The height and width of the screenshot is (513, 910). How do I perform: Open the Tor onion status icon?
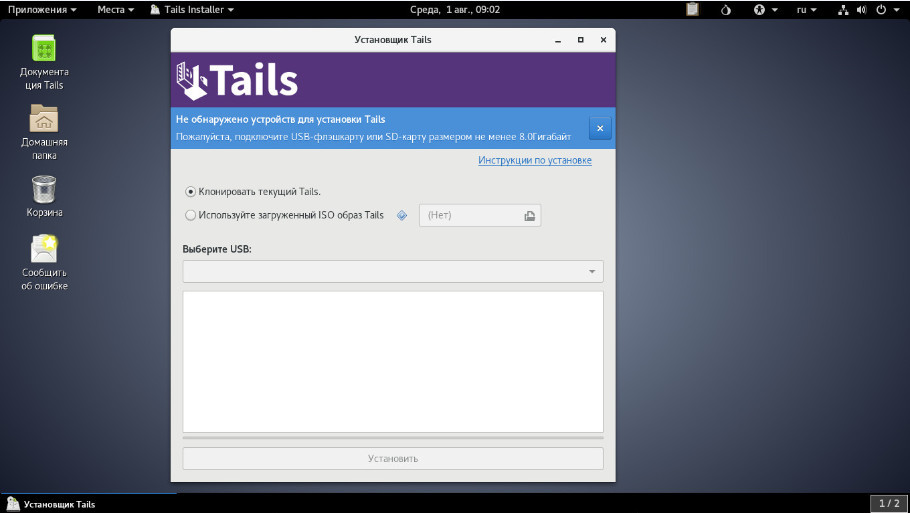[x=725, y=9]
